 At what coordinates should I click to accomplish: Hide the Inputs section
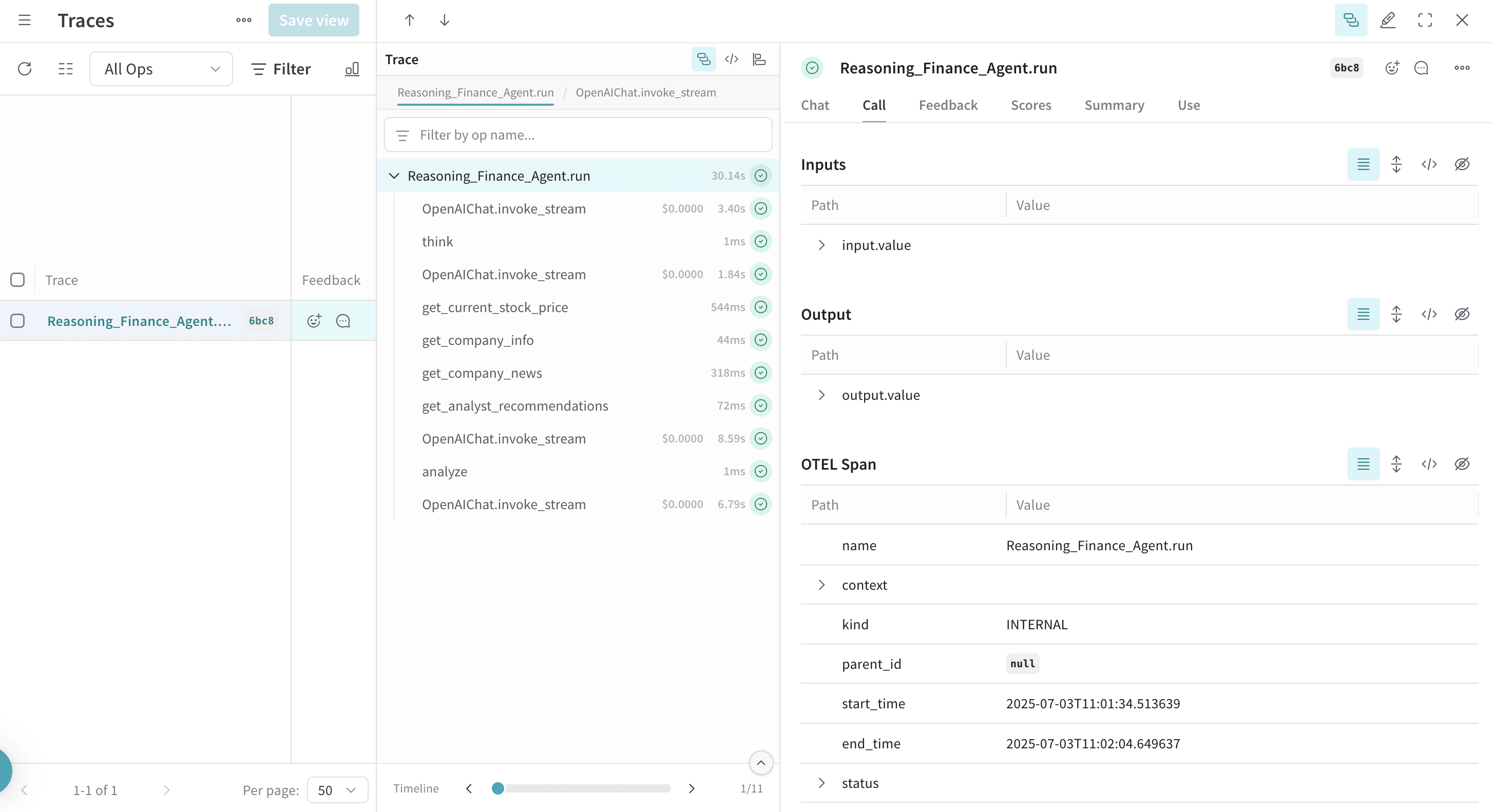coord(1462,164)
